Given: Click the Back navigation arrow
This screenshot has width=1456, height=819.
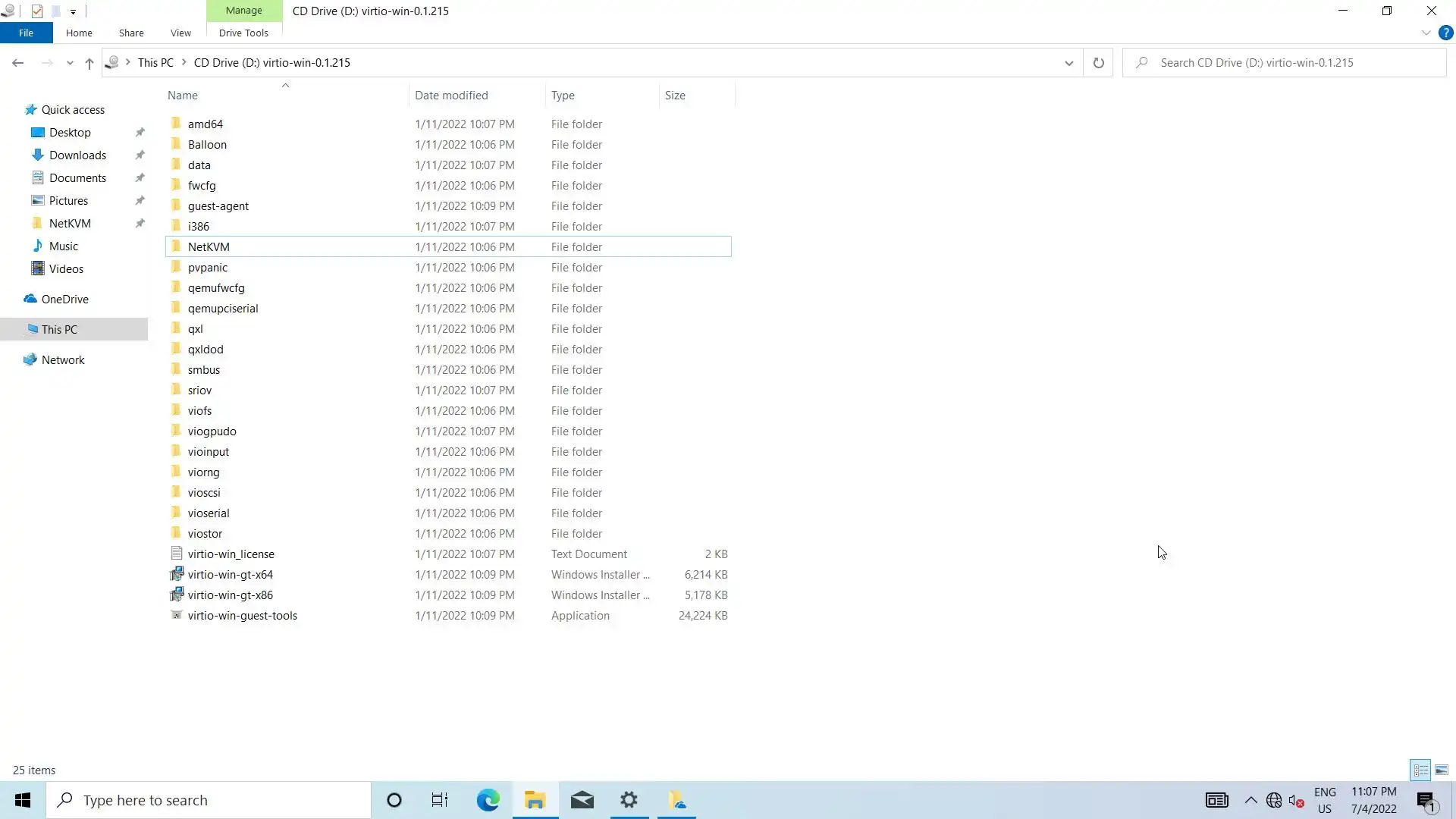Looking at the screenshot, I should click(x=18, y=63).
